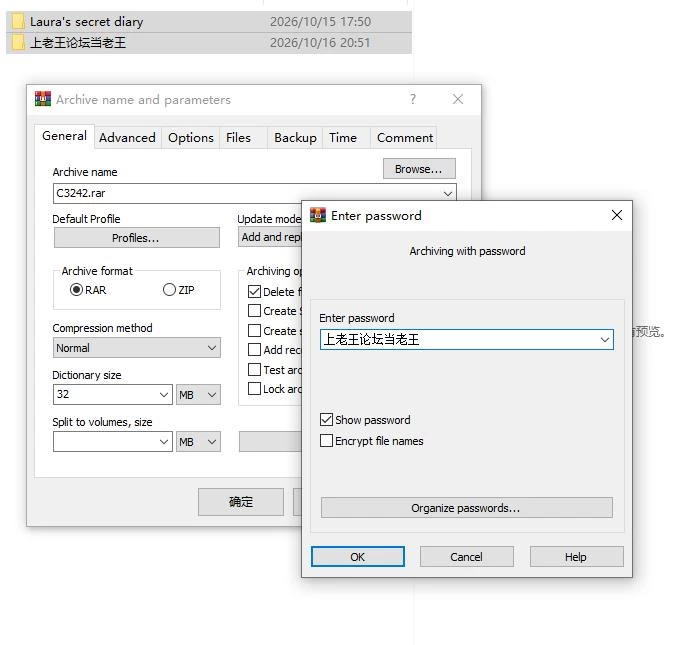This screenshot has width=696, height=645.
Task: Click WinRAR icon in Archive name and parameters title
Action: [x=43, y=99]
